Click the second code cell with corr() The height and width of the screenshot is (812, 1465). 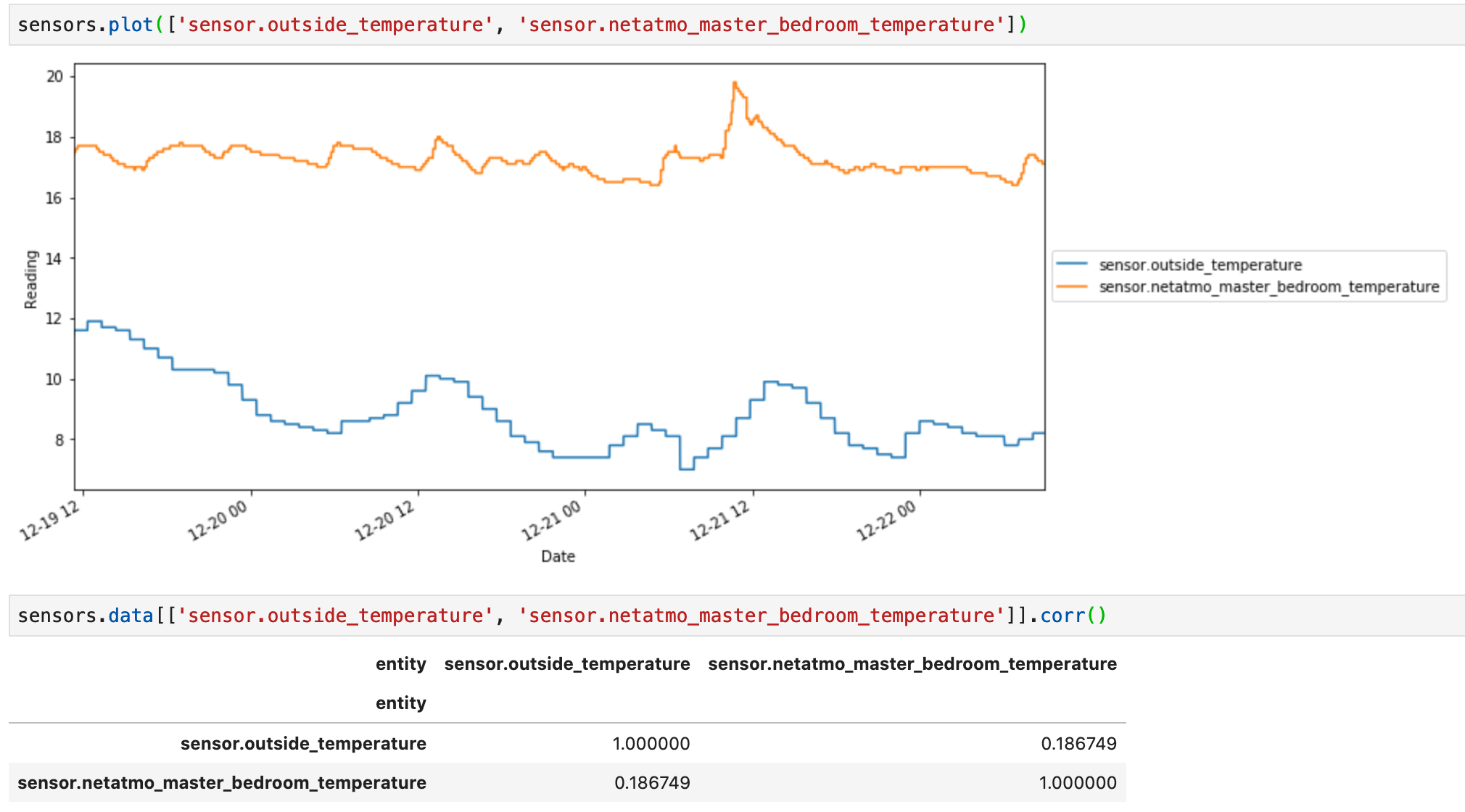pos(562,616)
